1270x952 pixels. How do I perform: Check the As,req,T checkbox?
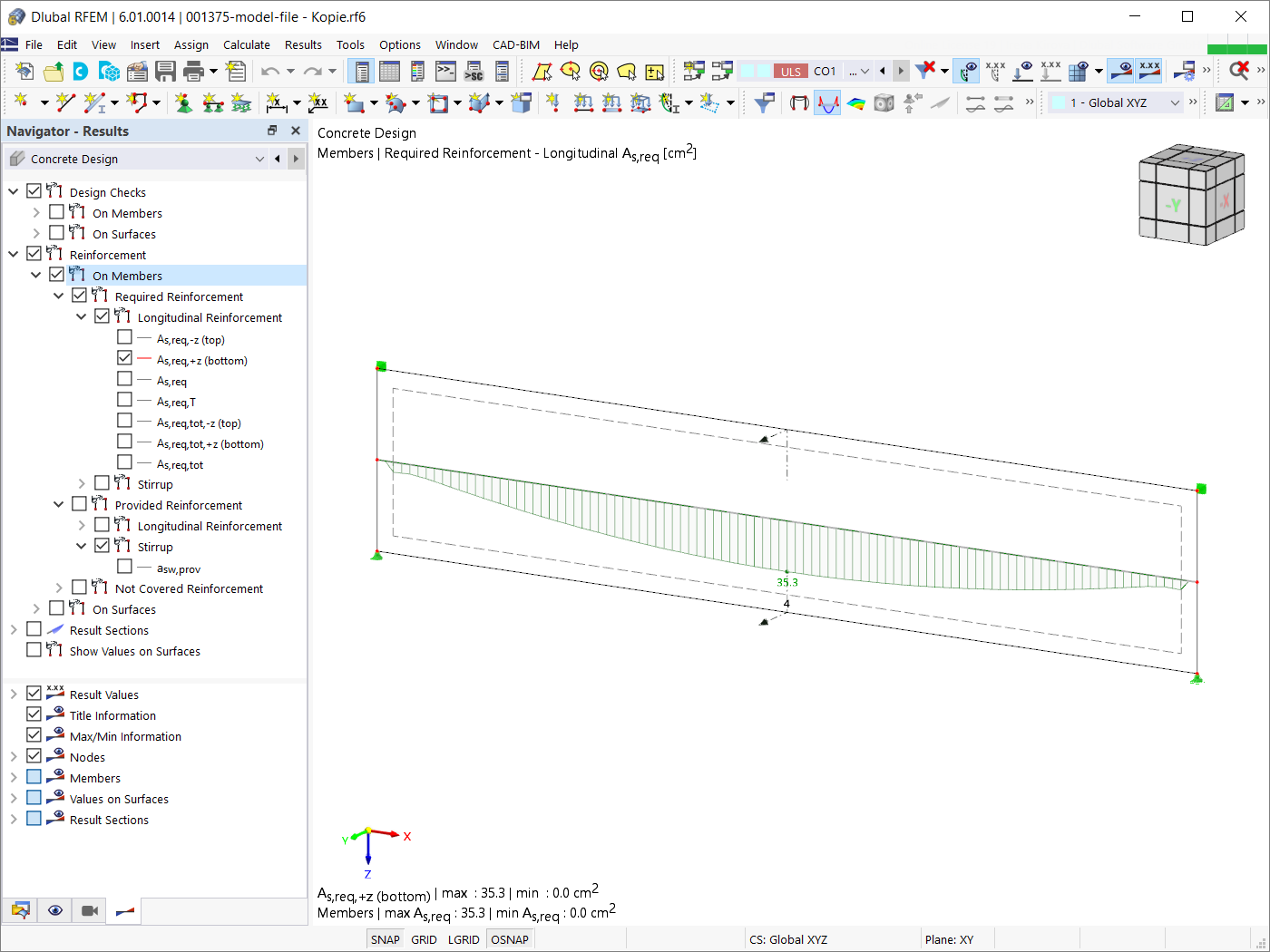click(124, 399)
